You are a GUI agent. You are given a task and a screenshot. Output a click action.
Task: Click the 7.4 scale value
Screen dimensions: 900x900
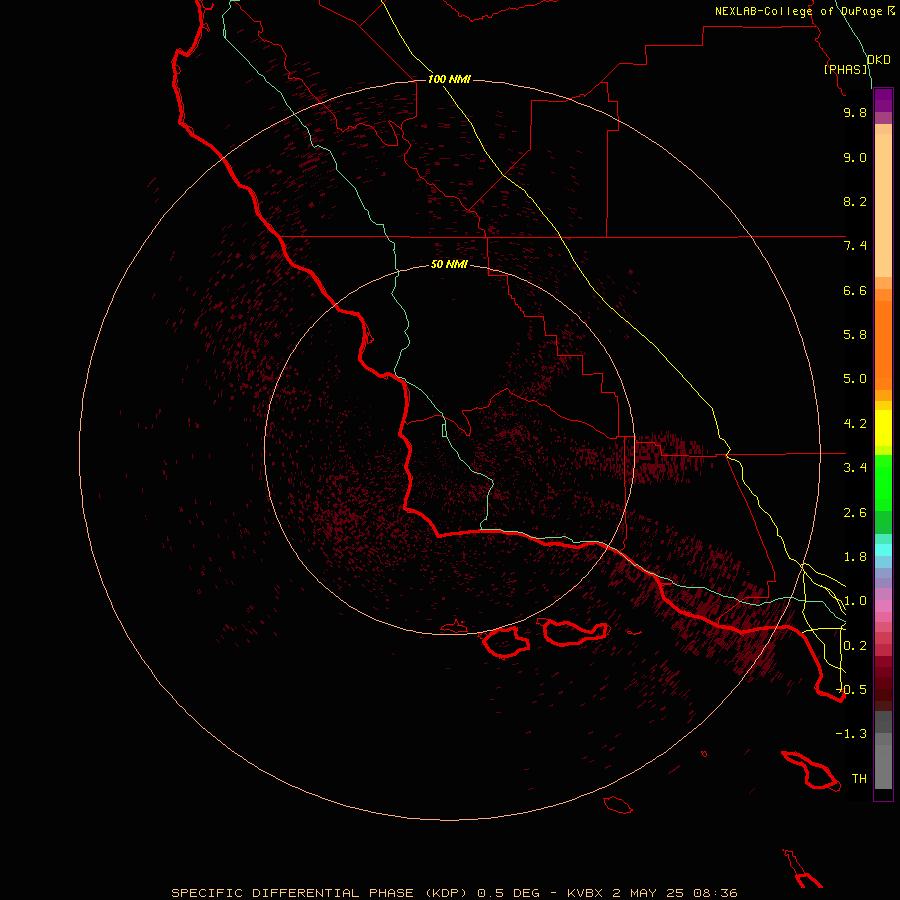[855, 246]
